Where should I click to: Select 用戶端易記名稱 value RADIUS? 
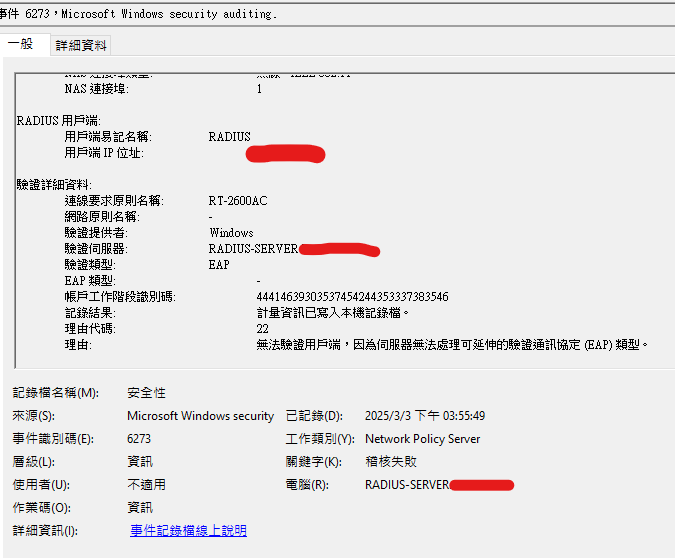point(229,136)
